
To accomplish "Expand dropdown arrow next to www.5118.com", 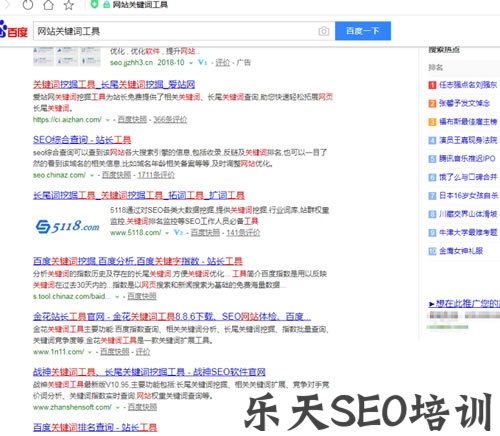I will [x=167, y=233].
